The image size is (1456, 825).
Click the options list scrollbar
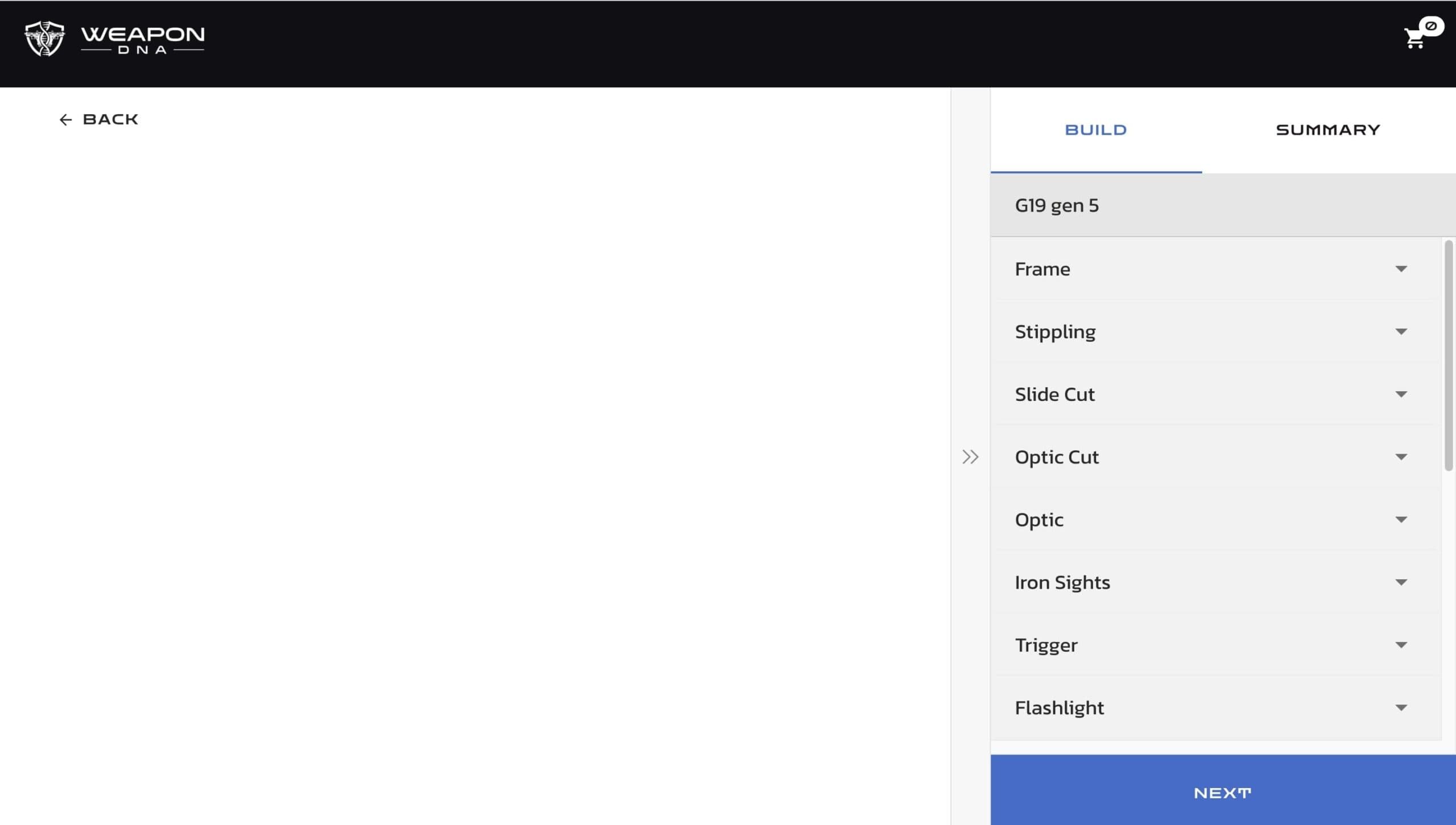pos(1448,355)
